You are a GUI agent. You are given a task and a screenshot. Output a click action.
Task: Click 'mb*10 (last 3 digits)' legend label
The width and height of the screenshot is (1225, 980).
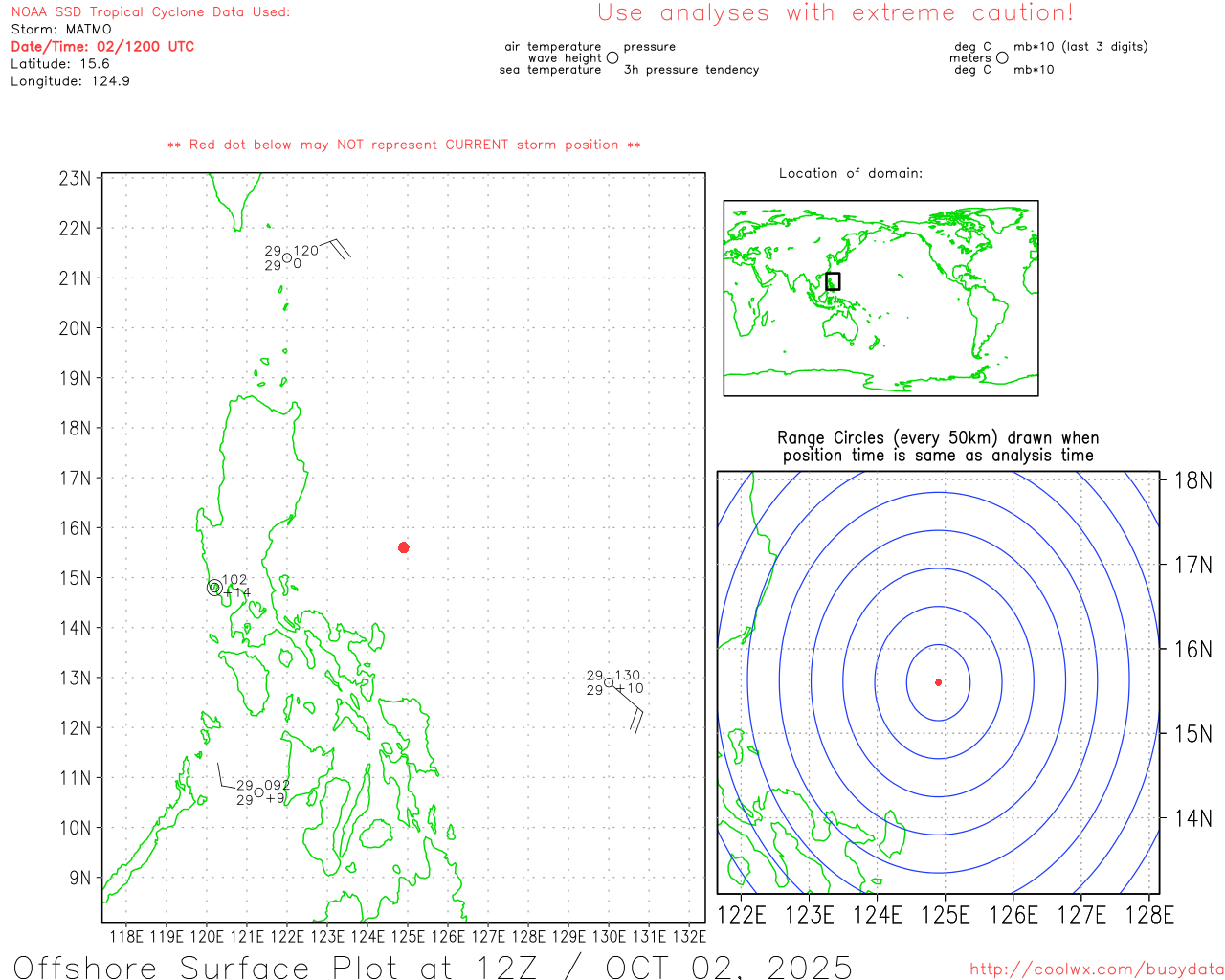point(1080,47)
